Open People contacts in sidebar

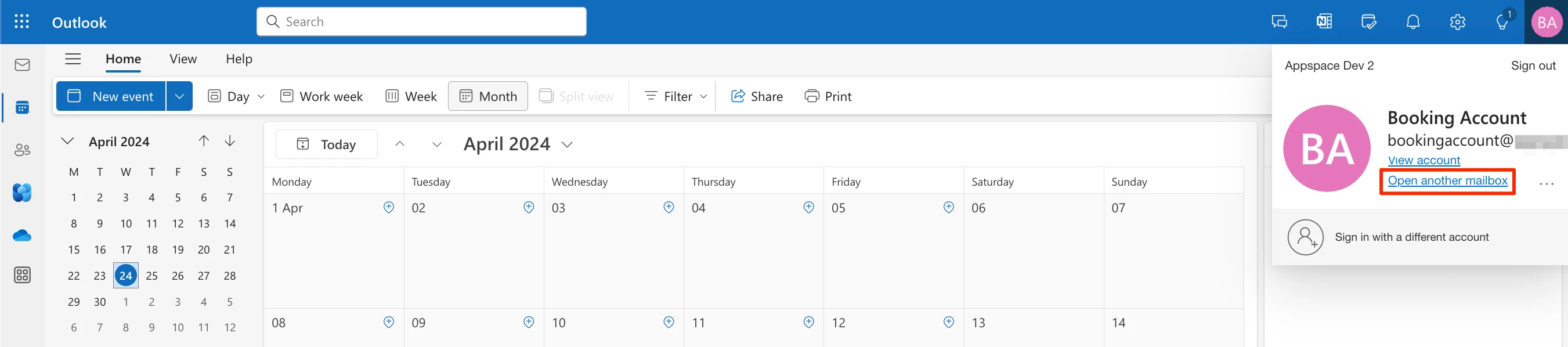click(x=22, y=150)
